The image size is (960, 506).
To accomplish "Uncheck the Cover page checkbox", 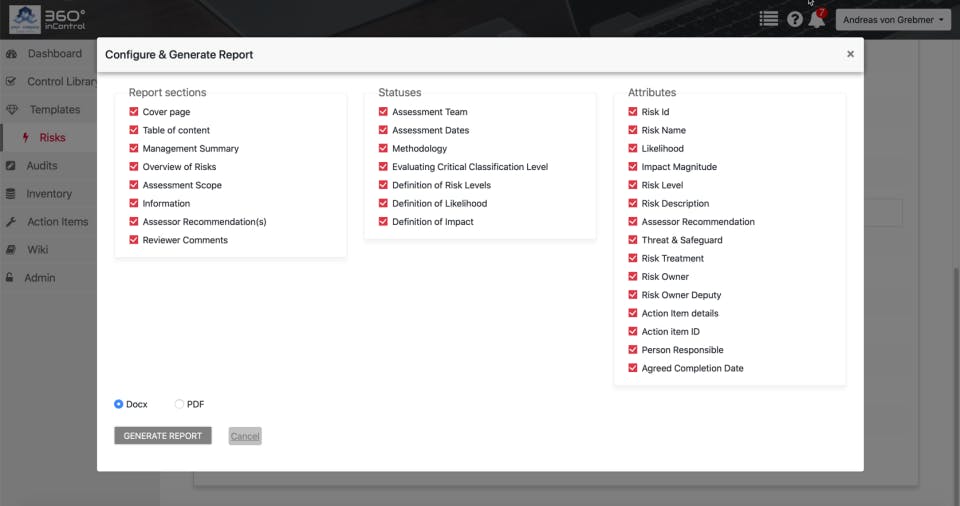I will tap(133, 111).
